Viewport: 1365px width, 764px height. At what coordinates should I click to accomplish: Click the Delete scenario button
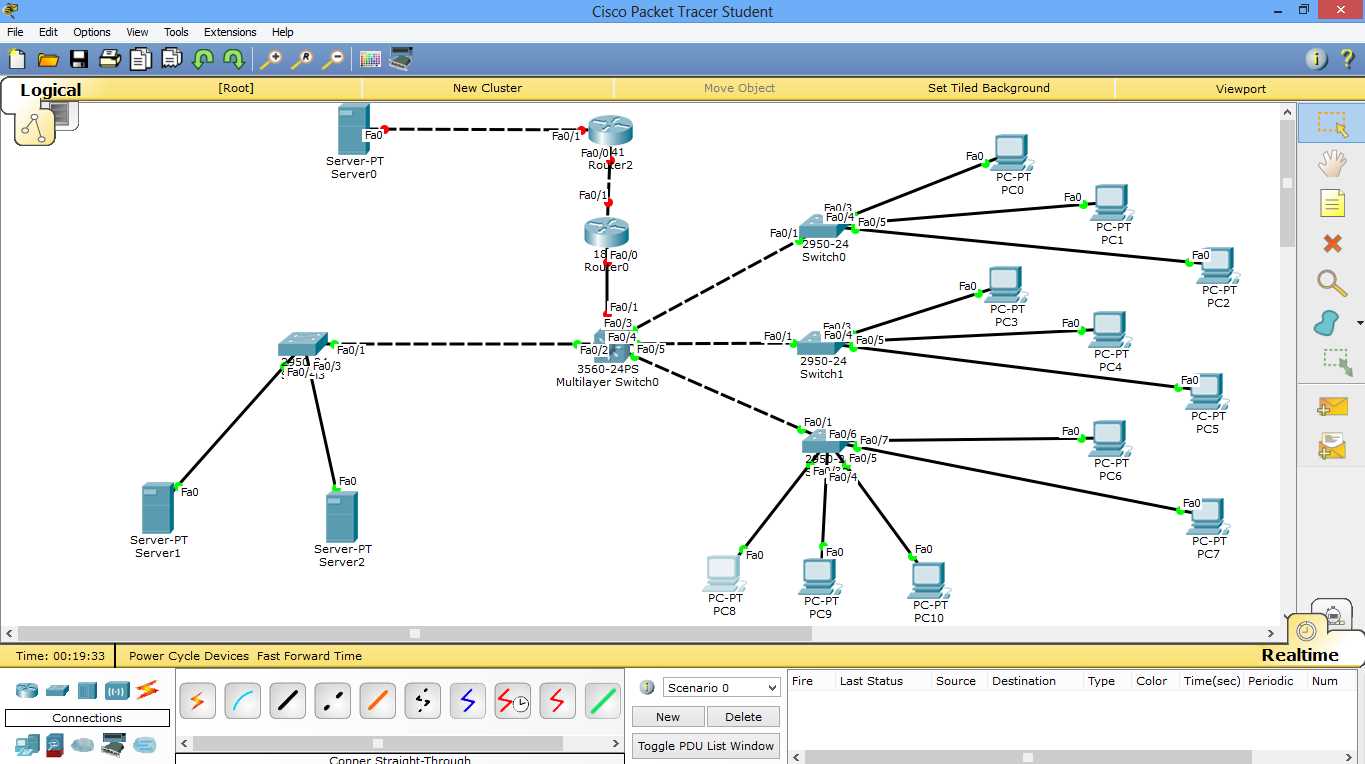coord(743,717)
